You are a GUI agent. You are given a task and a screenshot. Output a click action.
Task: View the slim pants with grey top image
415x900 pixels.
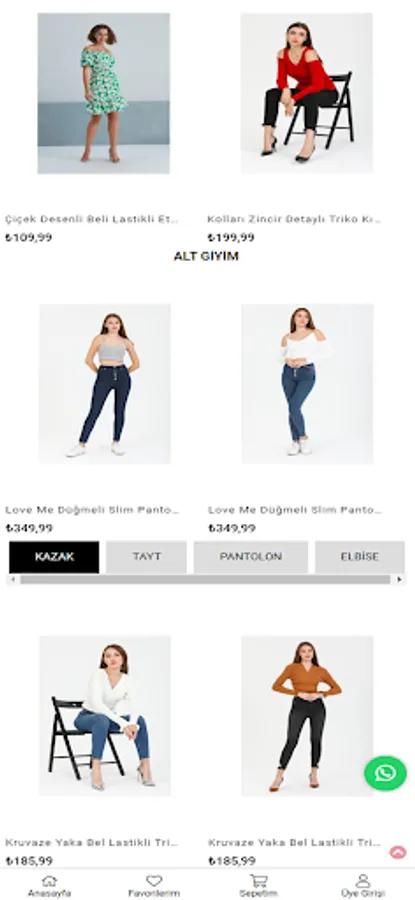(x=104, y=383)
